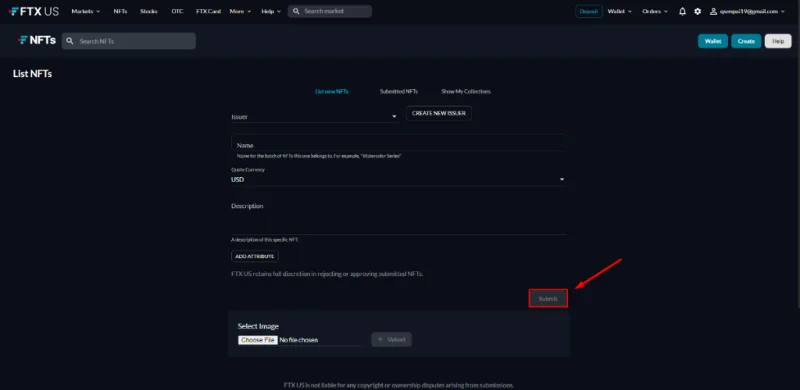The image size is (800, 390).
Task: Open the Show My Collections tab
Action: coord(466,91)
